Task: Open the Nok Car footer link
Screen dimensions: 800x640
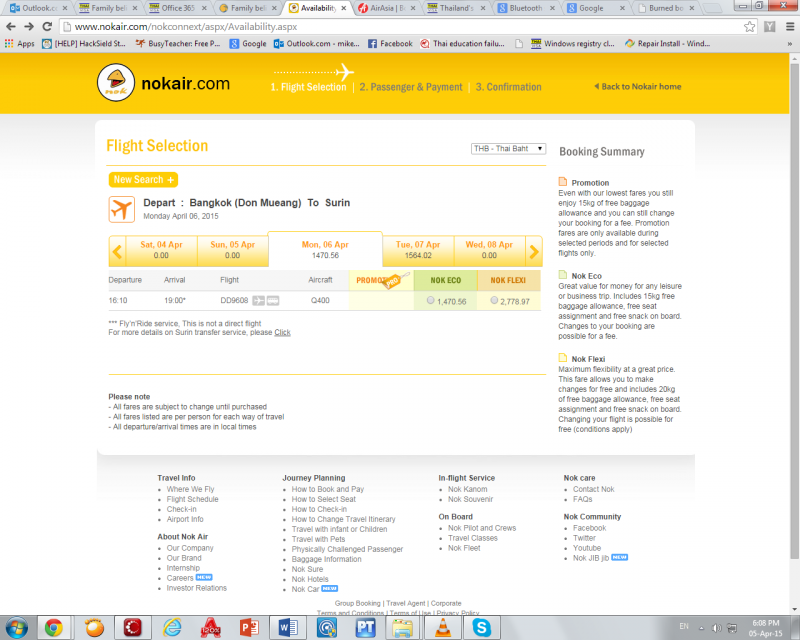Action: pos(305,589)
